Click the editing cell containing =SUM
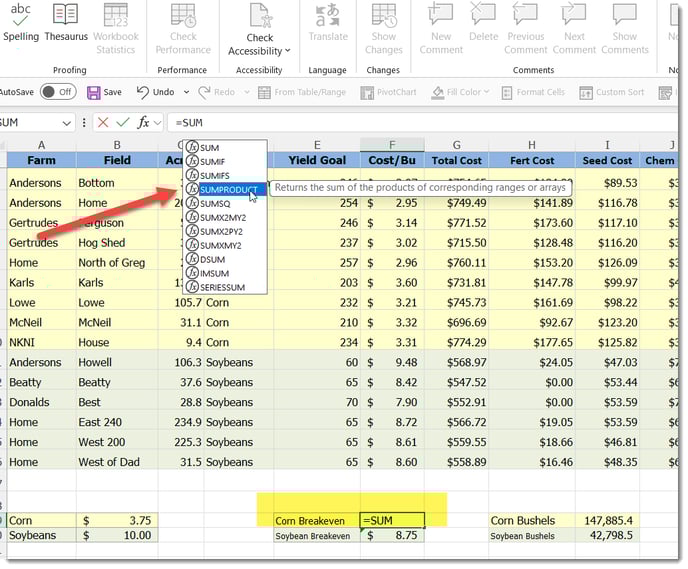The width and height of the screenshot is (688, 569). click(392, 520)
